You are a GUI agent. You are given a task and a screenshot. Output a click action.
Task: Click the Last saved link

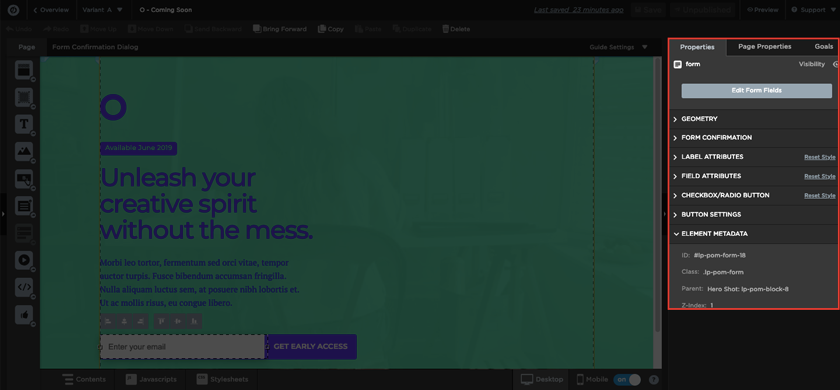578,10
